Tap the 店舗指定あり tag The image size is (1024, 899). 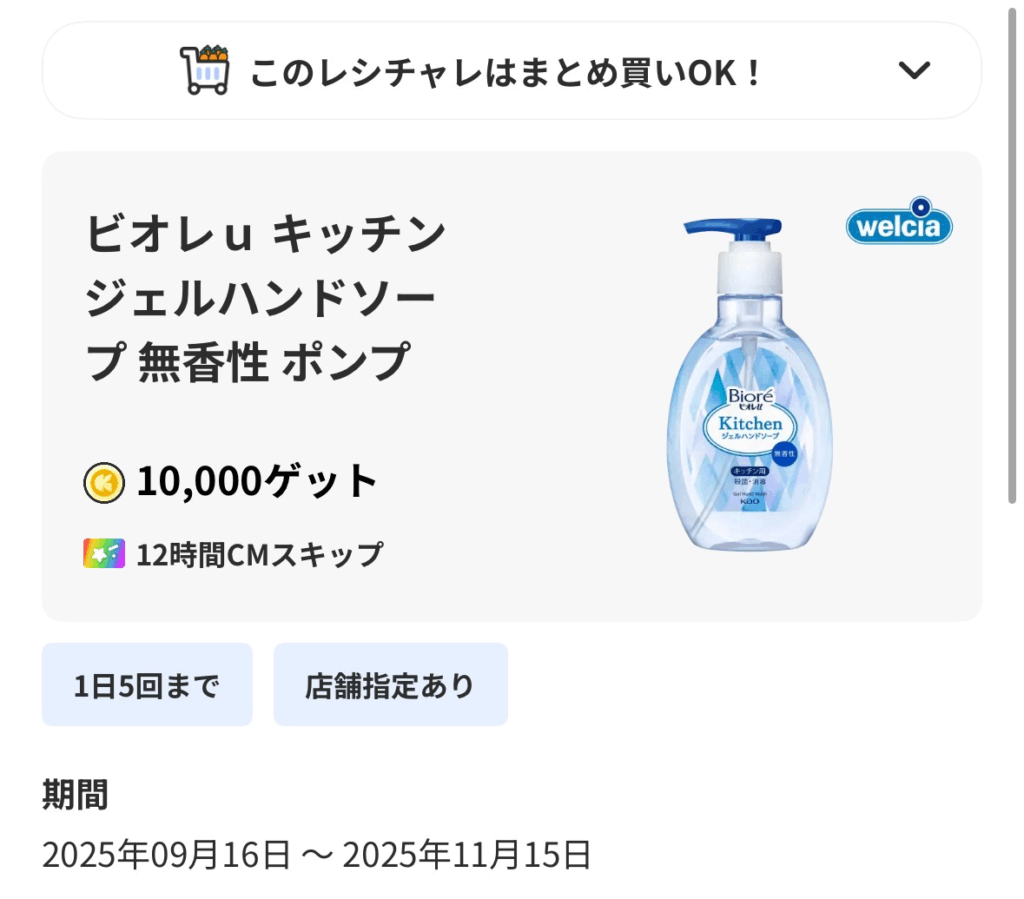click(x=390, y=685)
